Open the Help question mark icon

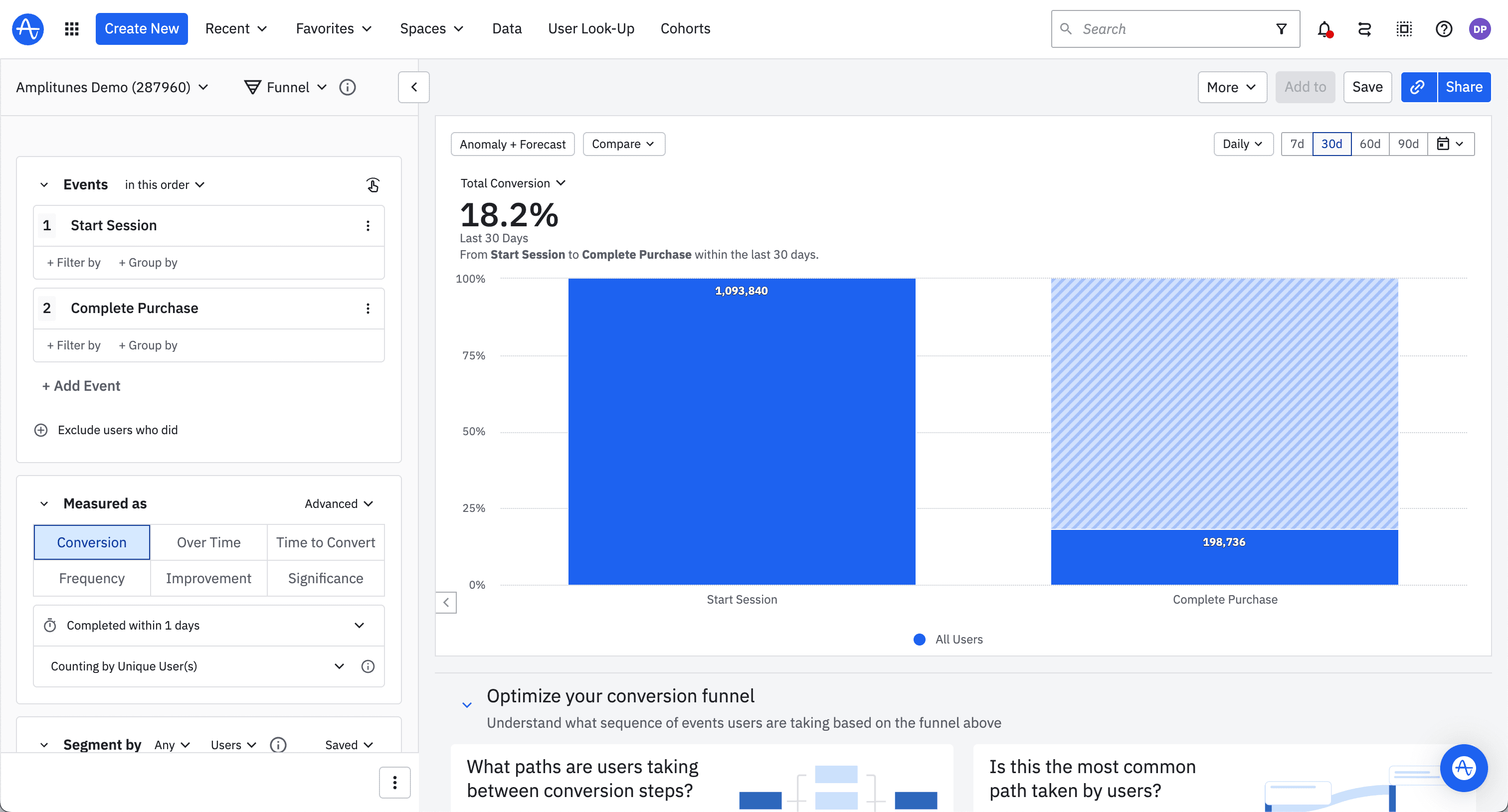(1444, 28)
